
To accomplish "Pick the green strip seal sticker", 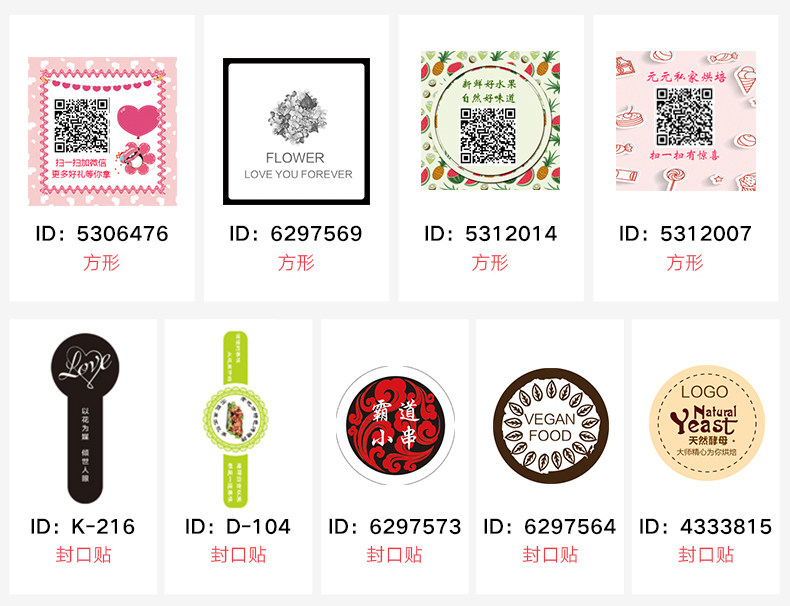I will click(x=235, y=419).
